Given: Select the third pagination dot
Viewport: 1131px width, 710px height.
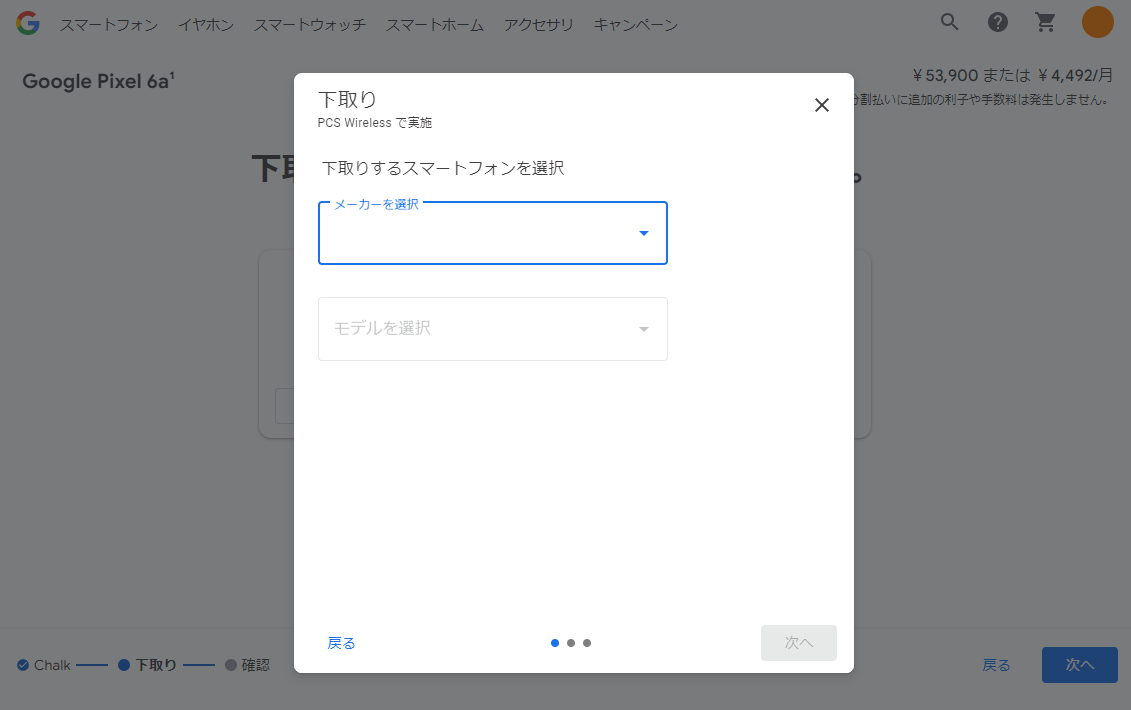Looking at the screenshot, I should 587,643.
